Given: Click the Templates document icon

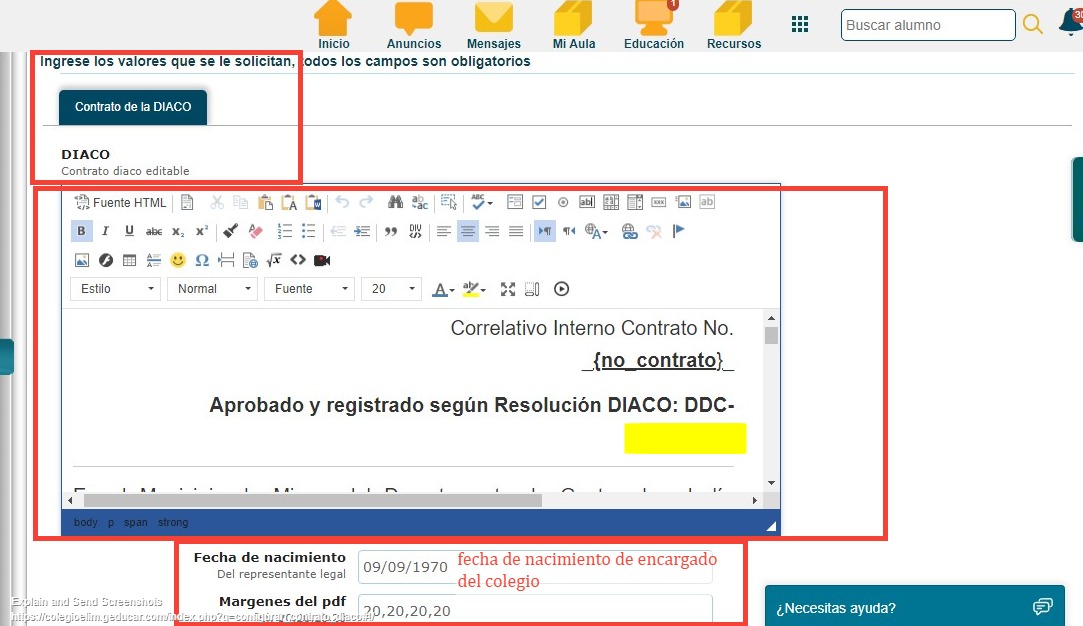Looking at the screenshot, I should coord(187,202).
